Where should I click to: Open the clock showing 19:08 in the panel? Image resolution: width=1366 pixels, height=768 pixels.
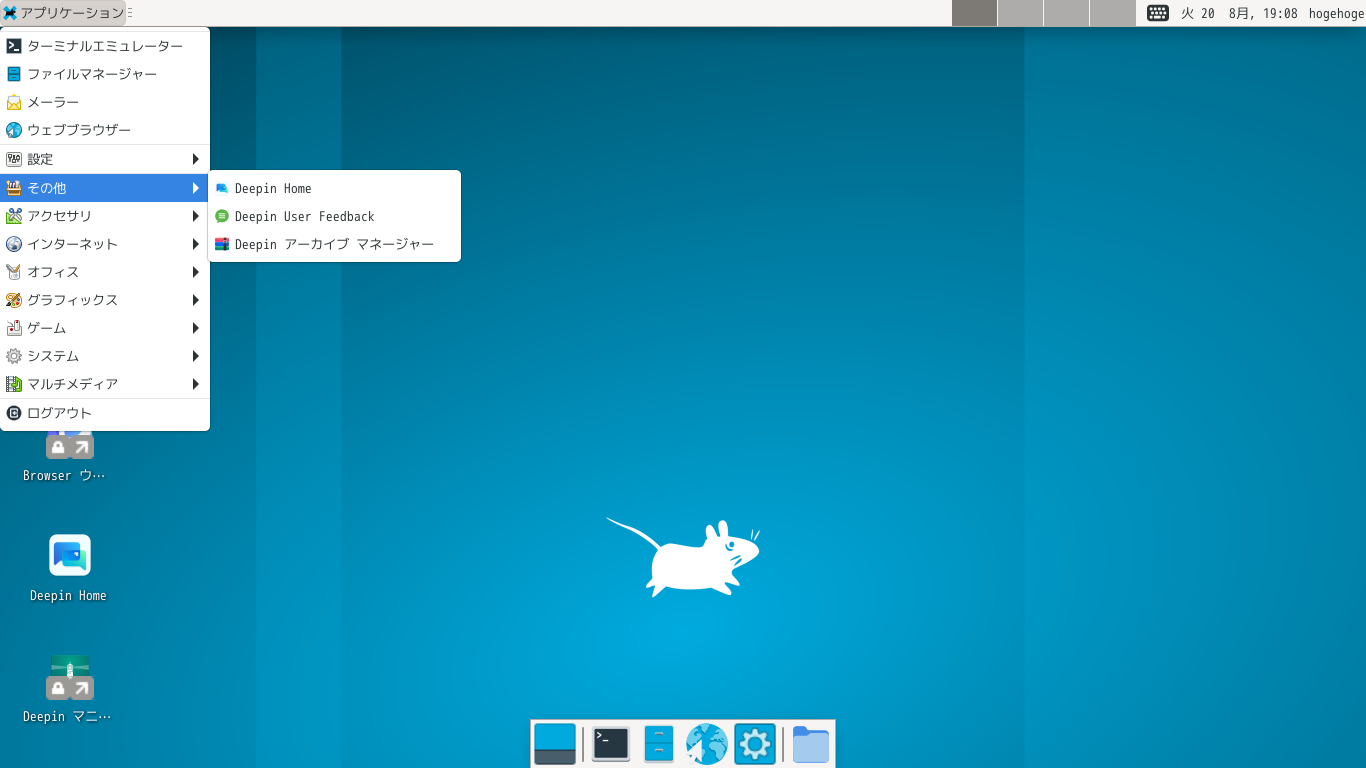1239,13
